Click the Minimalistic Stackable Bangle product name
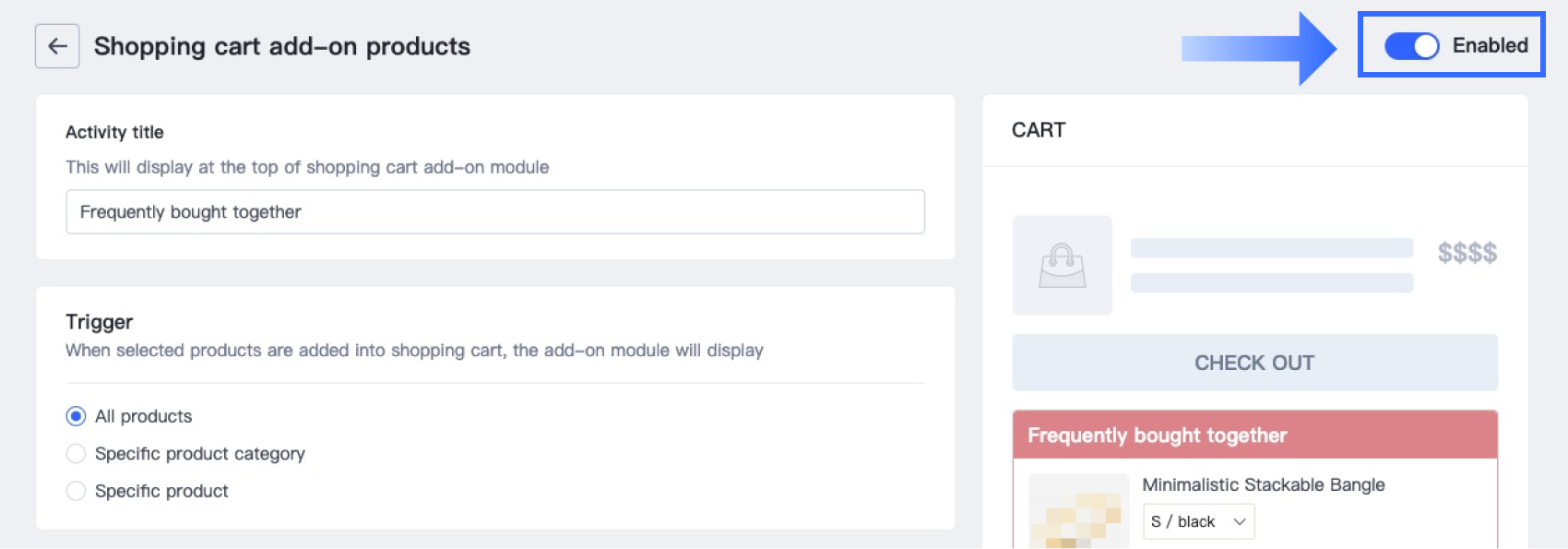 coord(1263,484)
